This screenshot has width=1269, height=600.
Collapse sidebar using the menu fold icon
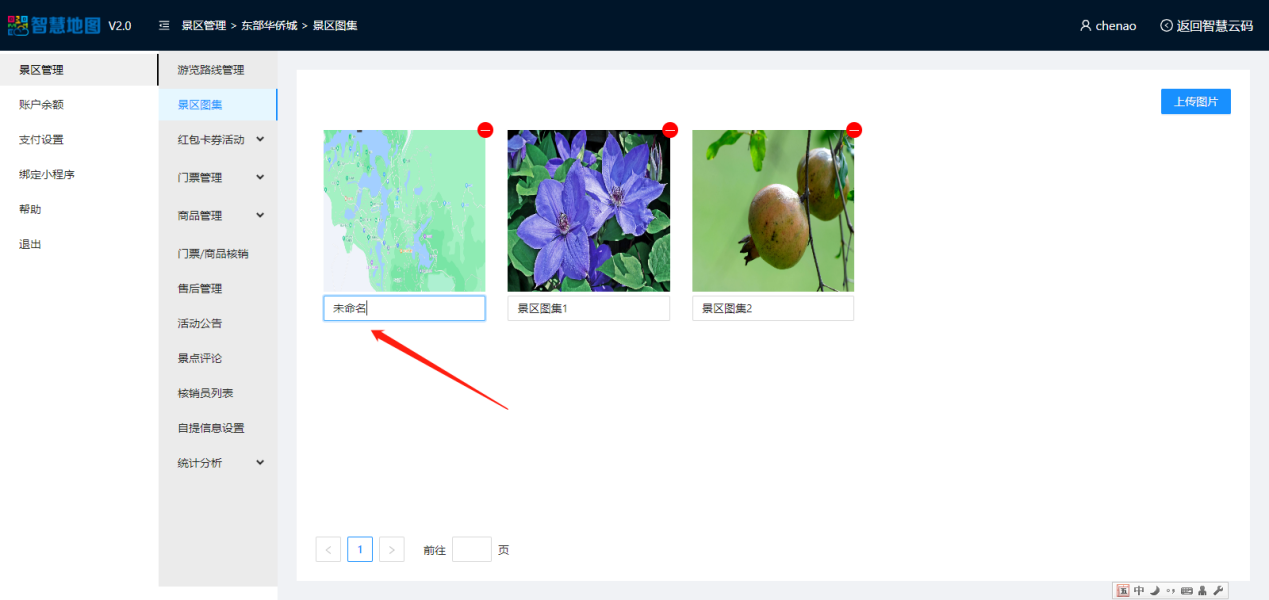(164, 26)
